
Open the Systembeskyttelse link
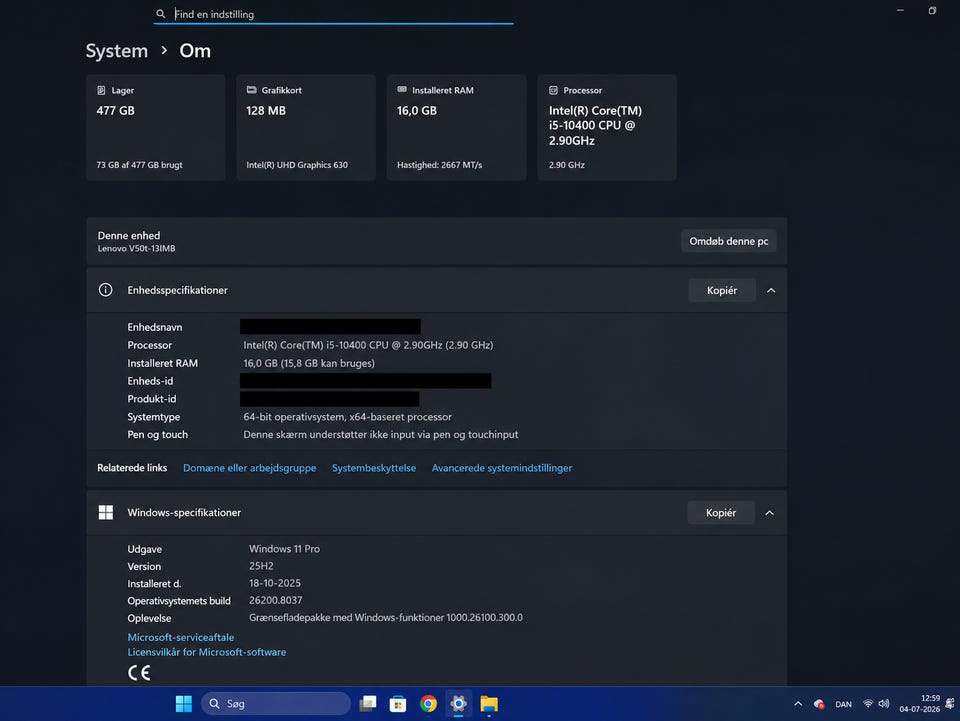click(x=374, y=468)
